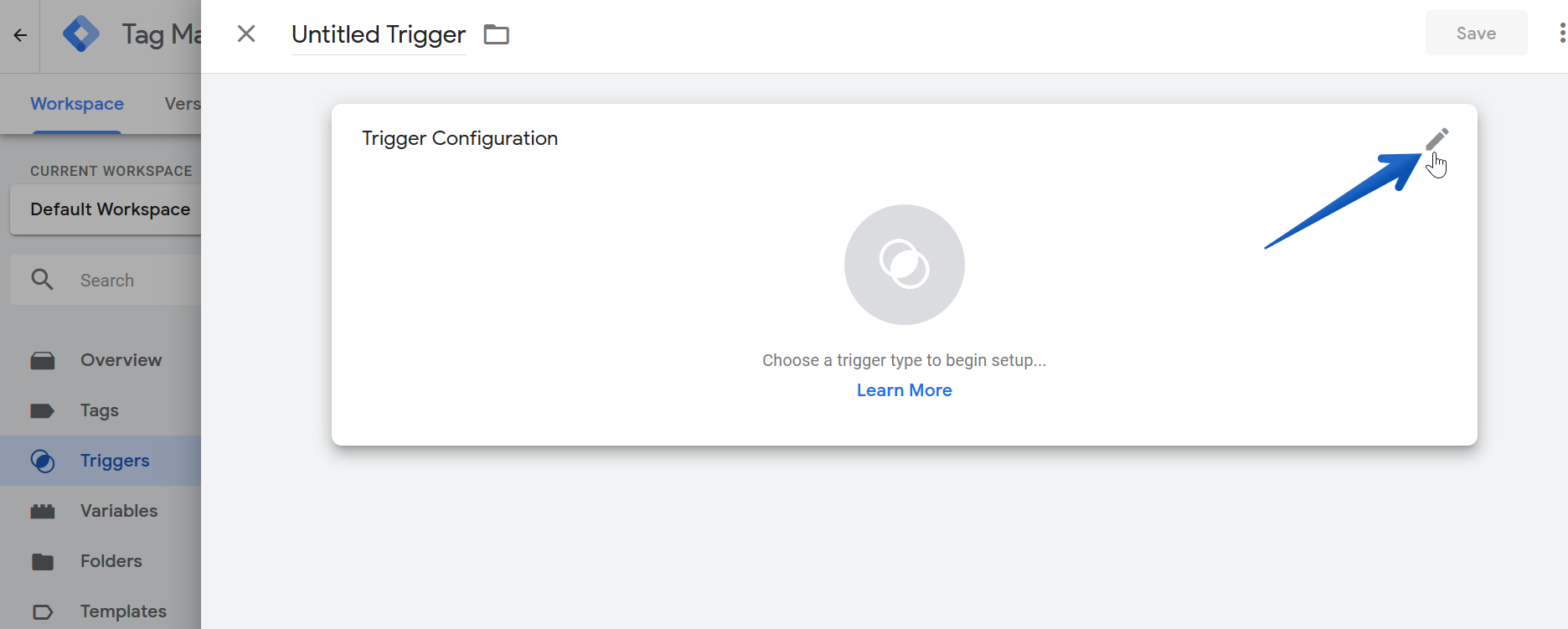Click the Search field in sidebar
The image size is (1568, 629).
point(106,280)
